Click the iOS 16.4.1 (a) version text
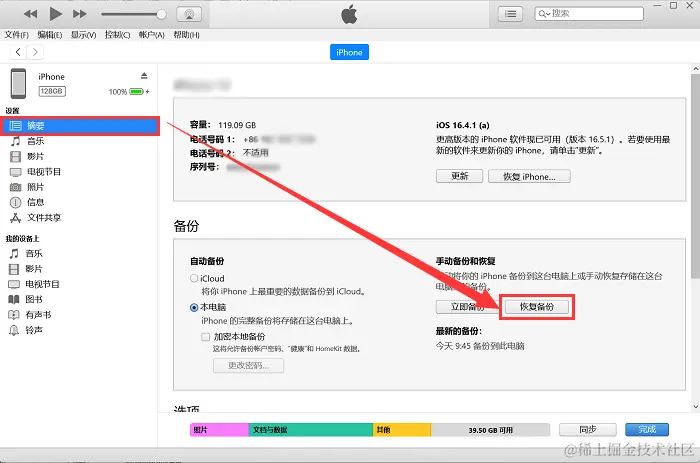This screenshot has width=700, height=463. click(x=462, y=125)
